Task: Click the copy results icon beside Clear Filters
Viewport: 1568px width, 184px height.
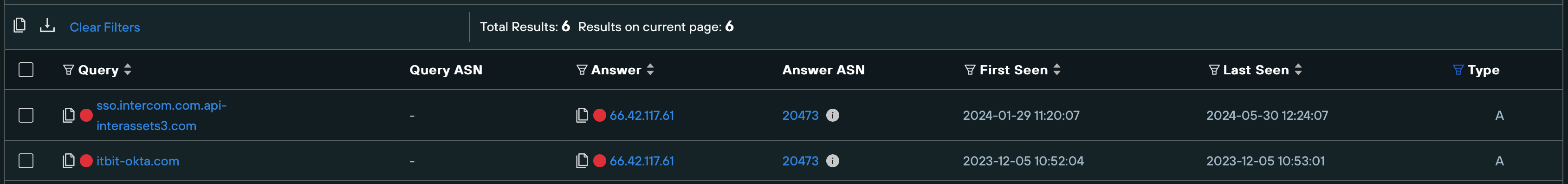Action: pos(19,26)
